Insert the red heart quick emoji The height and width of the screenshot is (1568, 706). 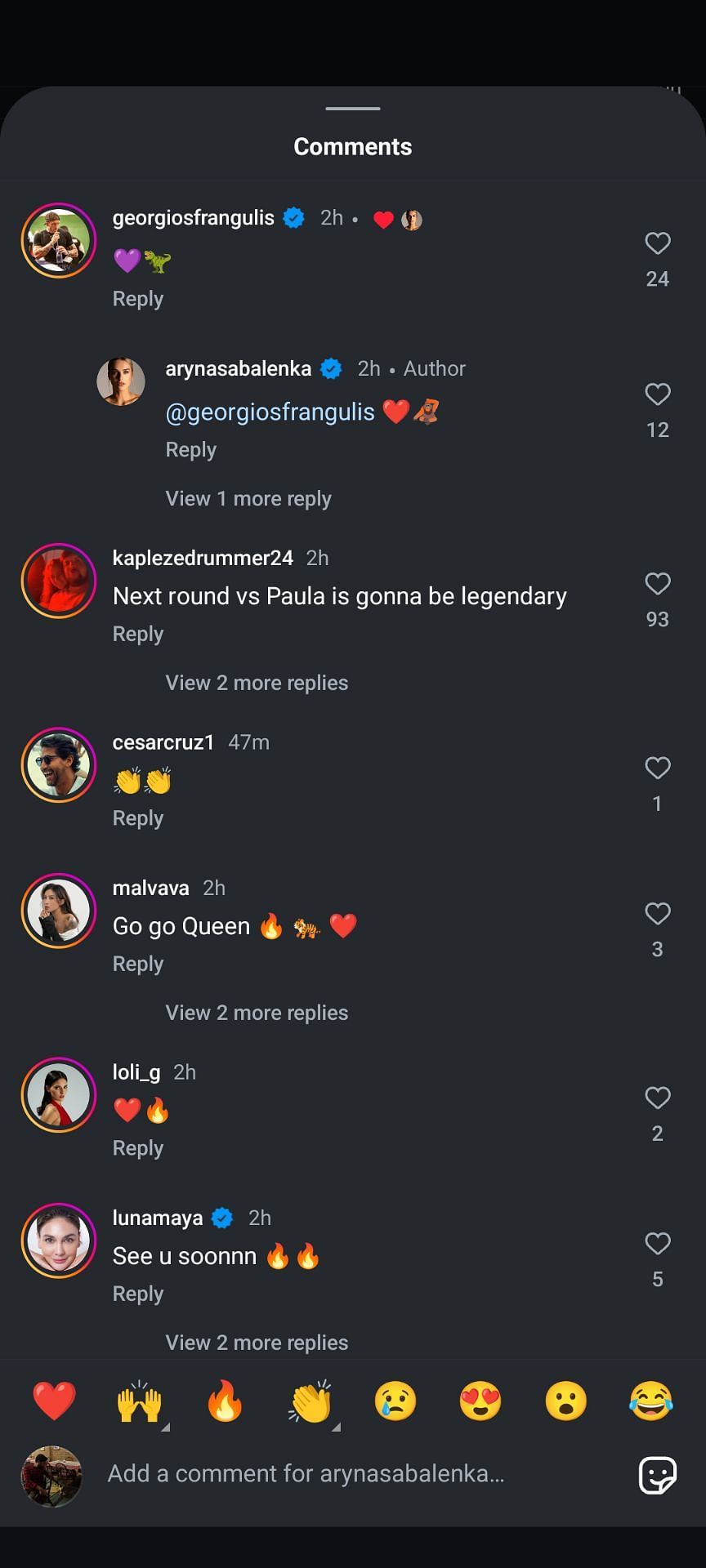(x=54, y=1401)
